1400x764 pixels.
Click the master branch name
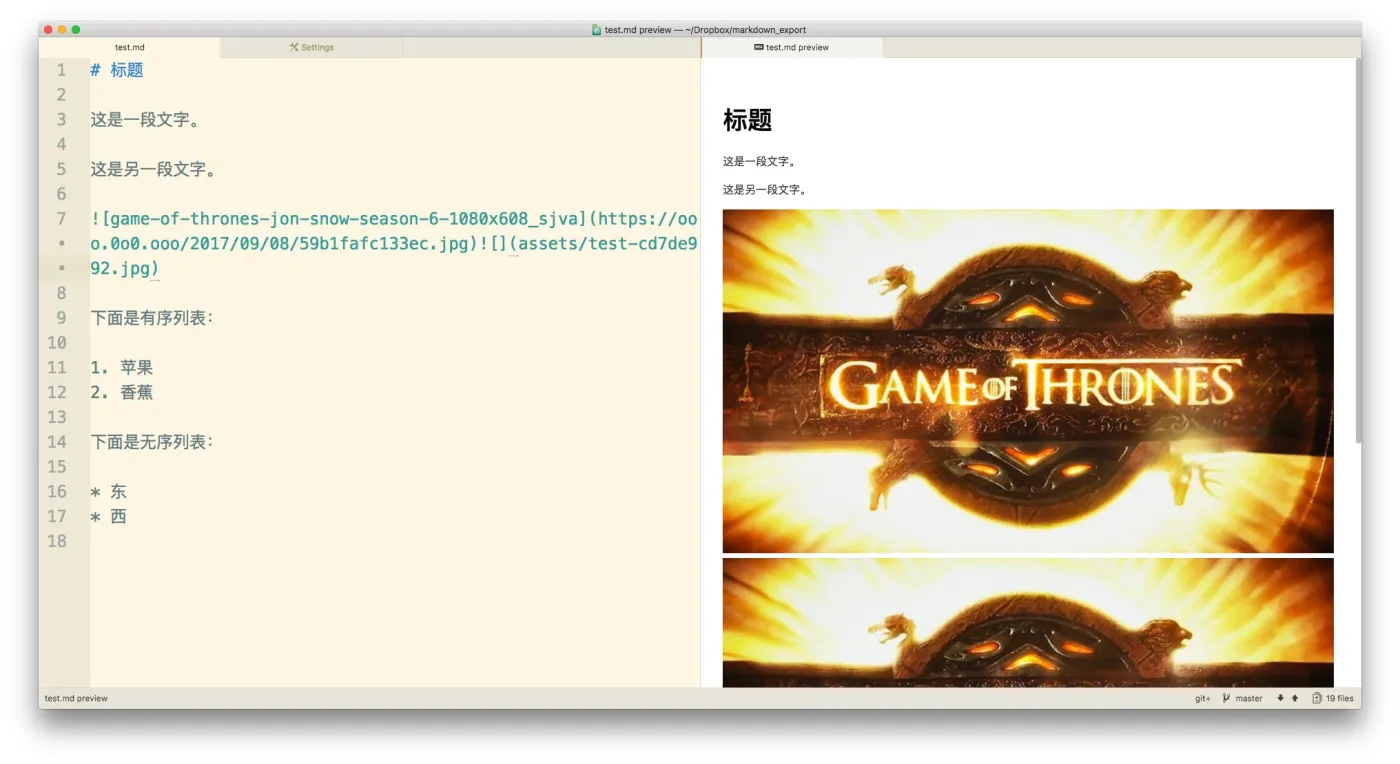coord(1249,698)
